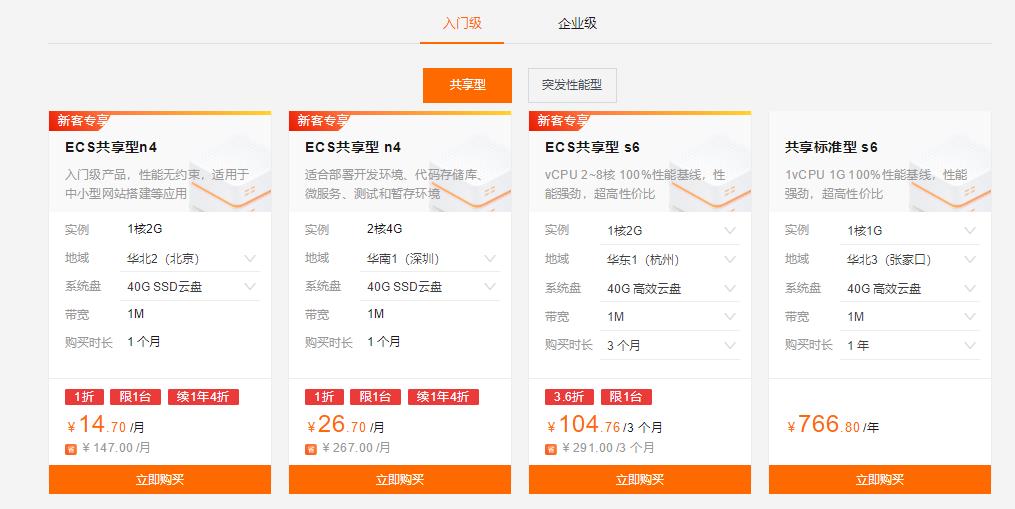Select the 突发性能型 category tab
The image size is (1015, 509).
[572, 85]
